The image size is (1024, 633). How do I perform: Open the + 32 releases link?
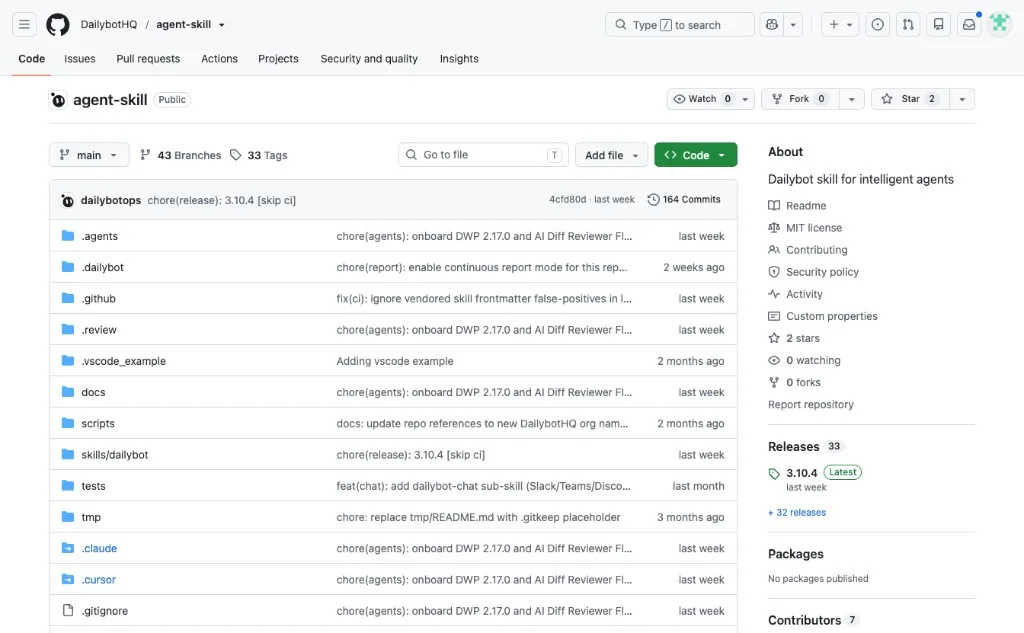click(797, 513)
